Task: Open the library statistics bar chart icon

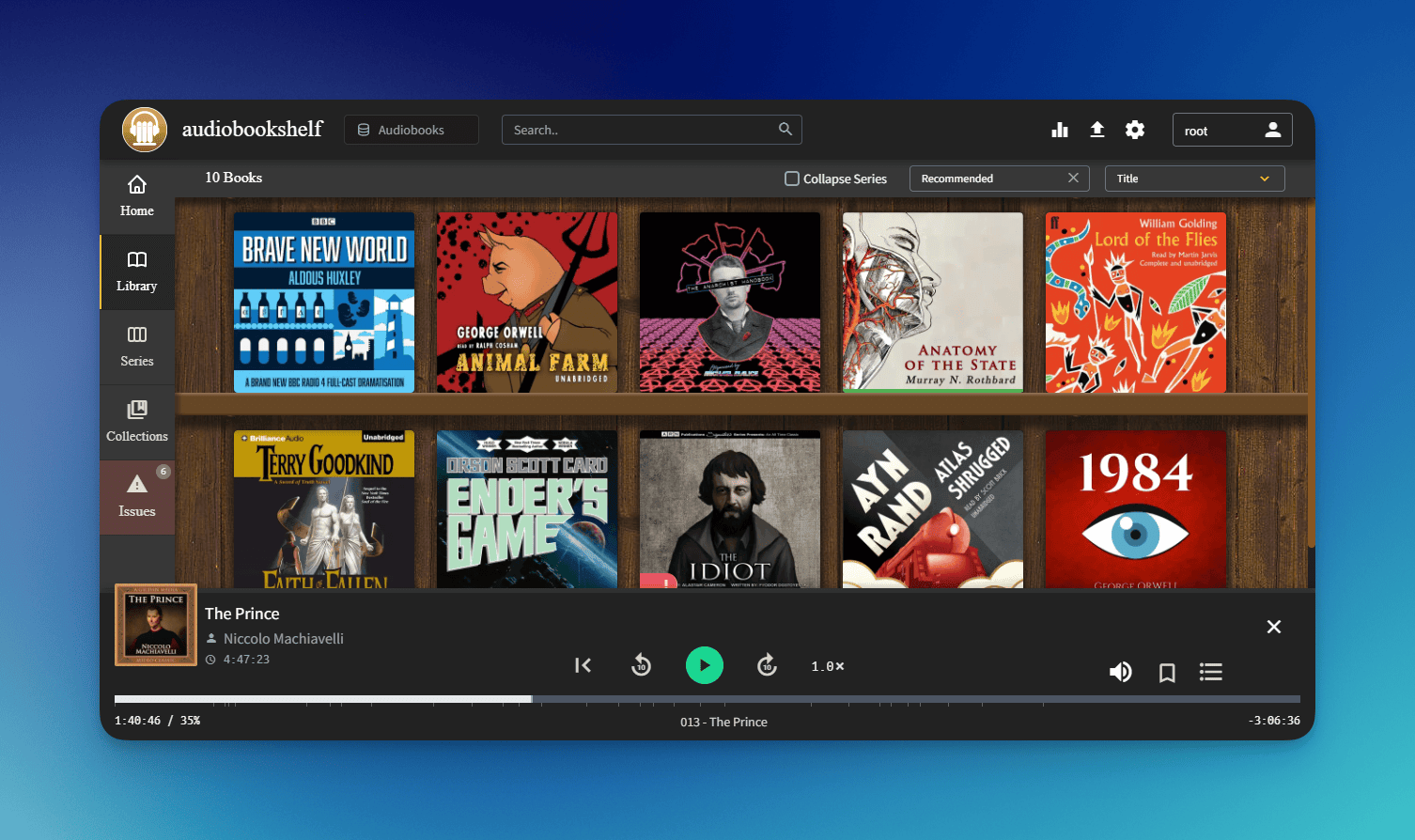Action: pyautogui.click(x=1060, y=130)
